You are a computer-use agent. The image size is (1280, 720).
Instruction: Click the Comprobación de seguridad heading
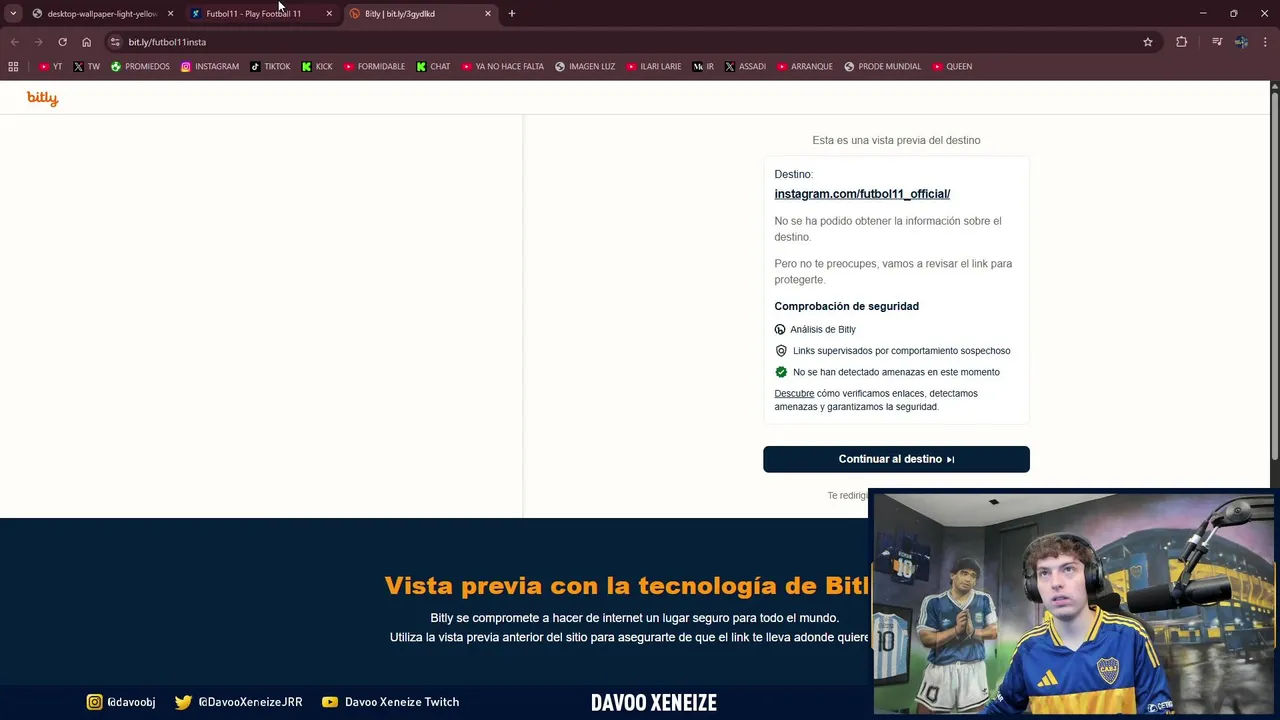point(846,306)
